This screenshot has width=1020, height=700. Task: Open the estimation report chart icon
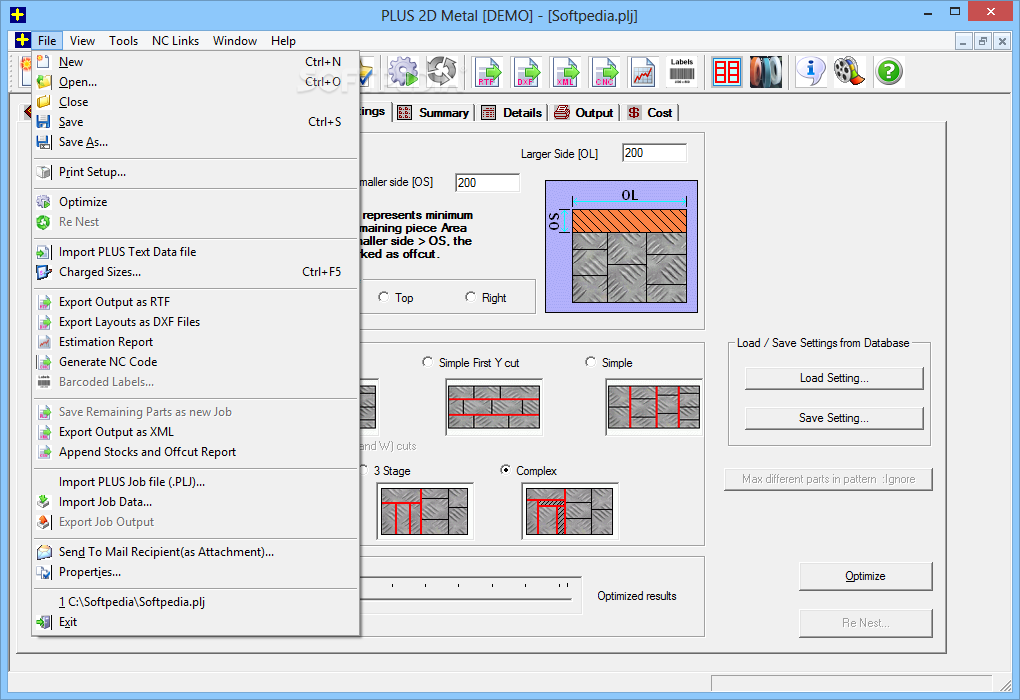click(643, 72)
